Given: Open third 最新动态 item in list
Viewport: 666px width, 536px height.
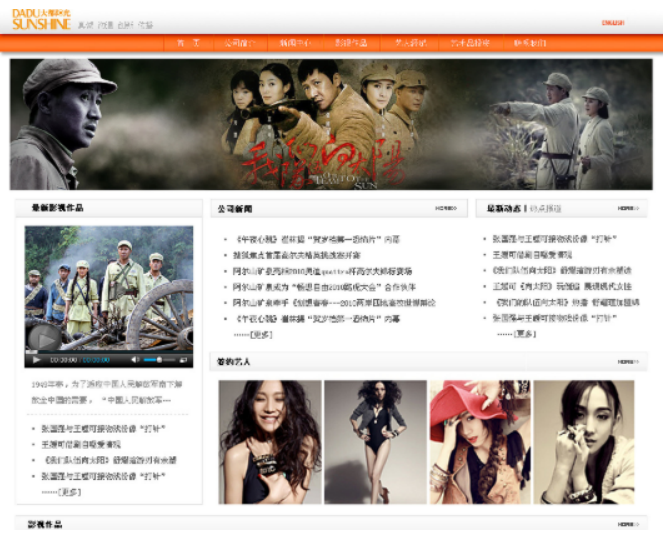Looking at the screenshot, I should coord(562,270).
